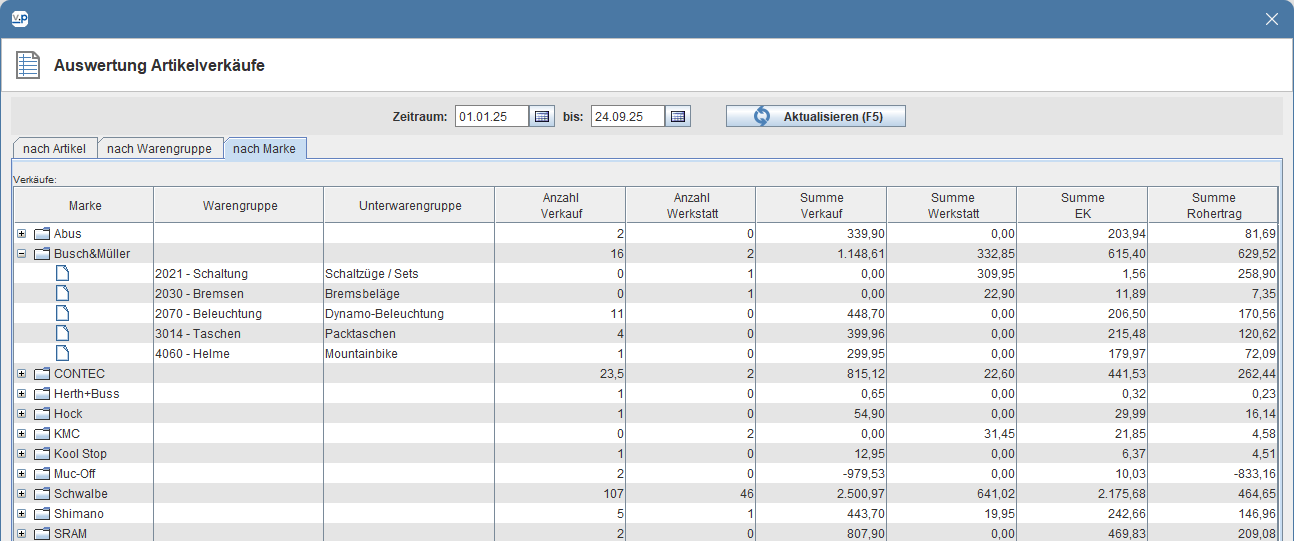1294x541 pixels.
Task: Expand the Herth+Buss brand row
Action: click(22, 394)
